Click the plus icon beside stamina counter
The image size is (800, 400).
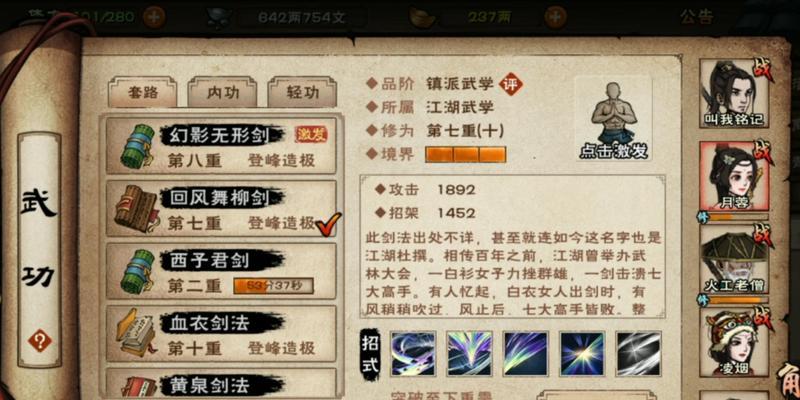[153, 17]
